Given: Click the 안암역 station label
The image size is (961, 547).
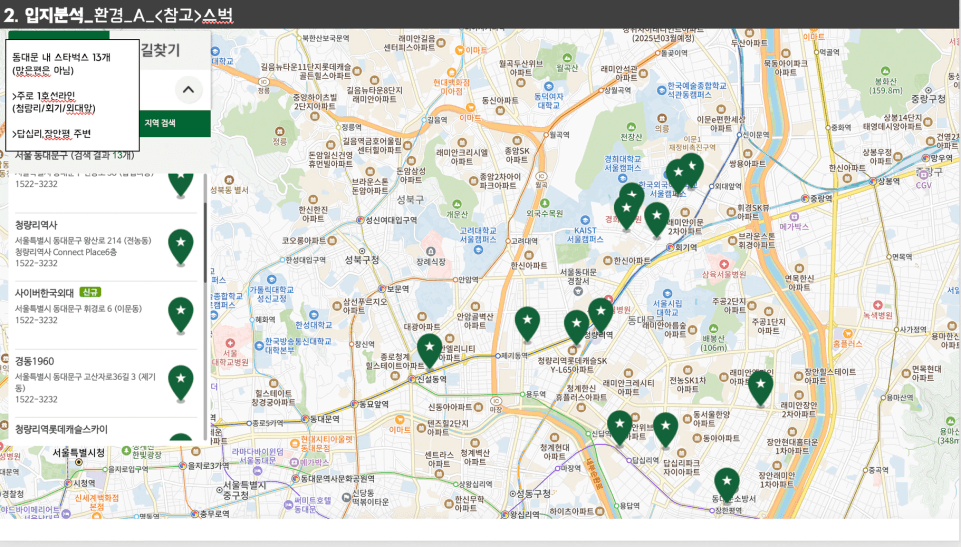Looking at the screenshot, I should click(468, 279).
